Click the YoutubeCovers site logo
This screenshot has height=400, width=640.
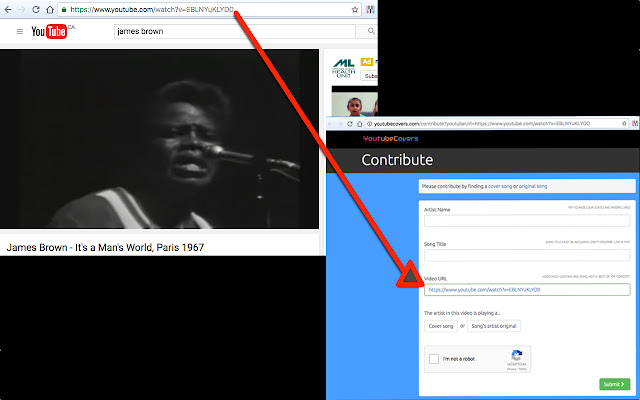[391, 139]
